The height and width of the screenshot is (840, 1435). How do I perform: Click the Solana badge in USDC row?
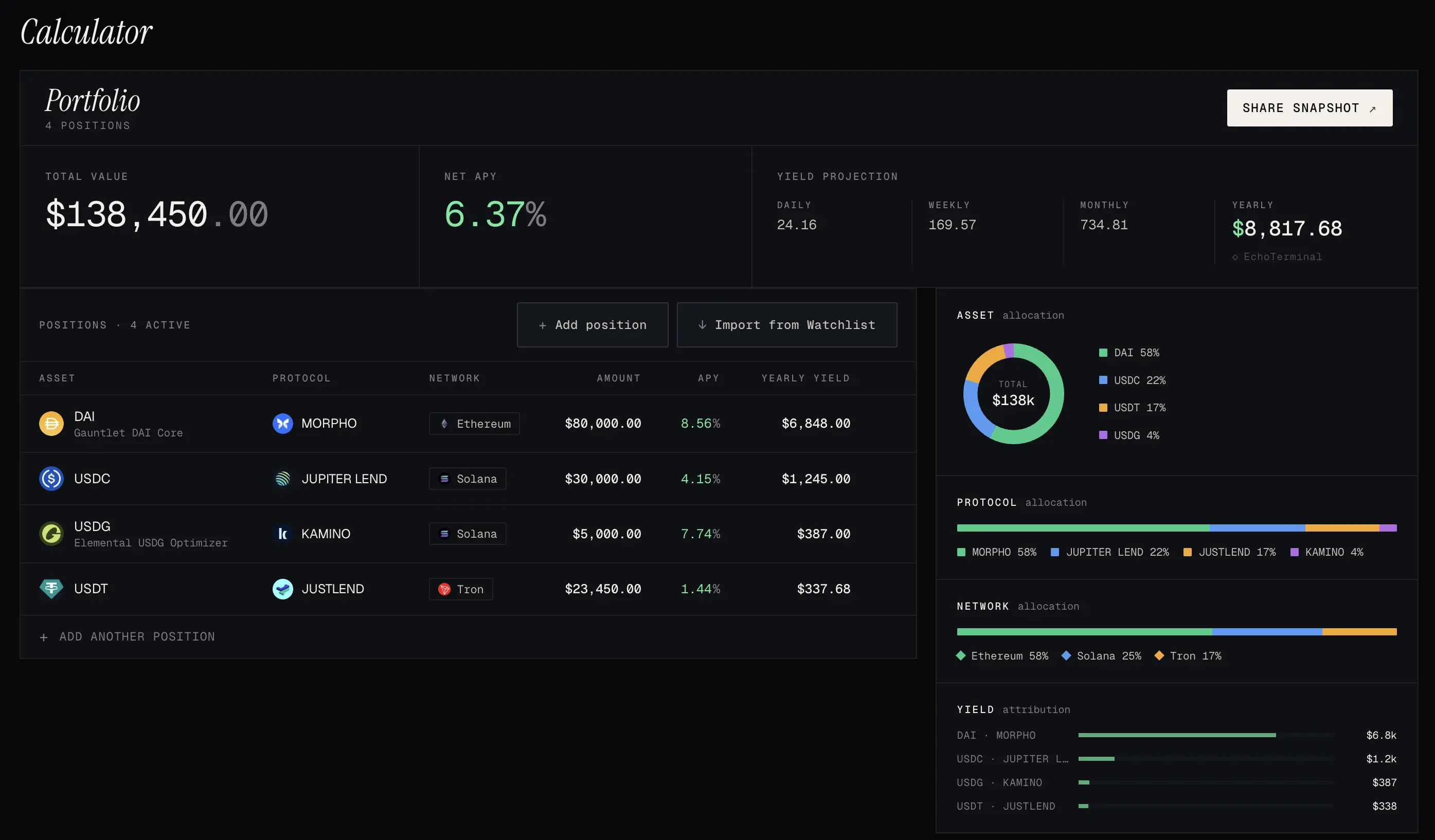[468, 479]
